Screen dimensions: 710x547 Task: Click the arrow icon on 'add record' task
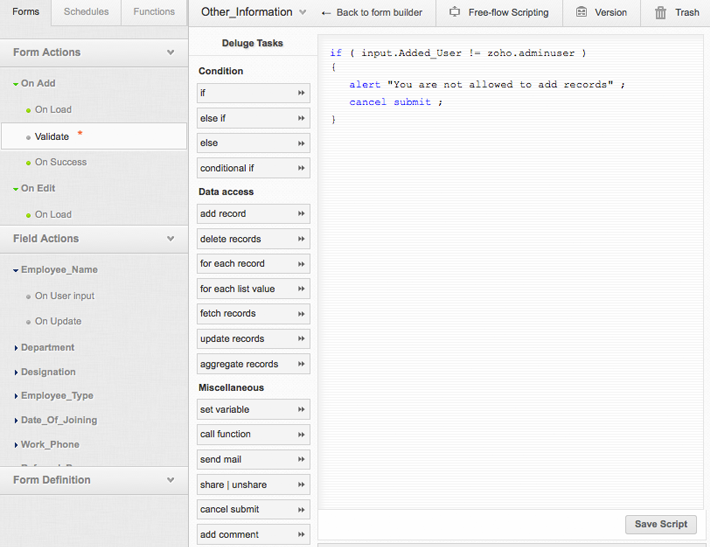coord(301,214)
